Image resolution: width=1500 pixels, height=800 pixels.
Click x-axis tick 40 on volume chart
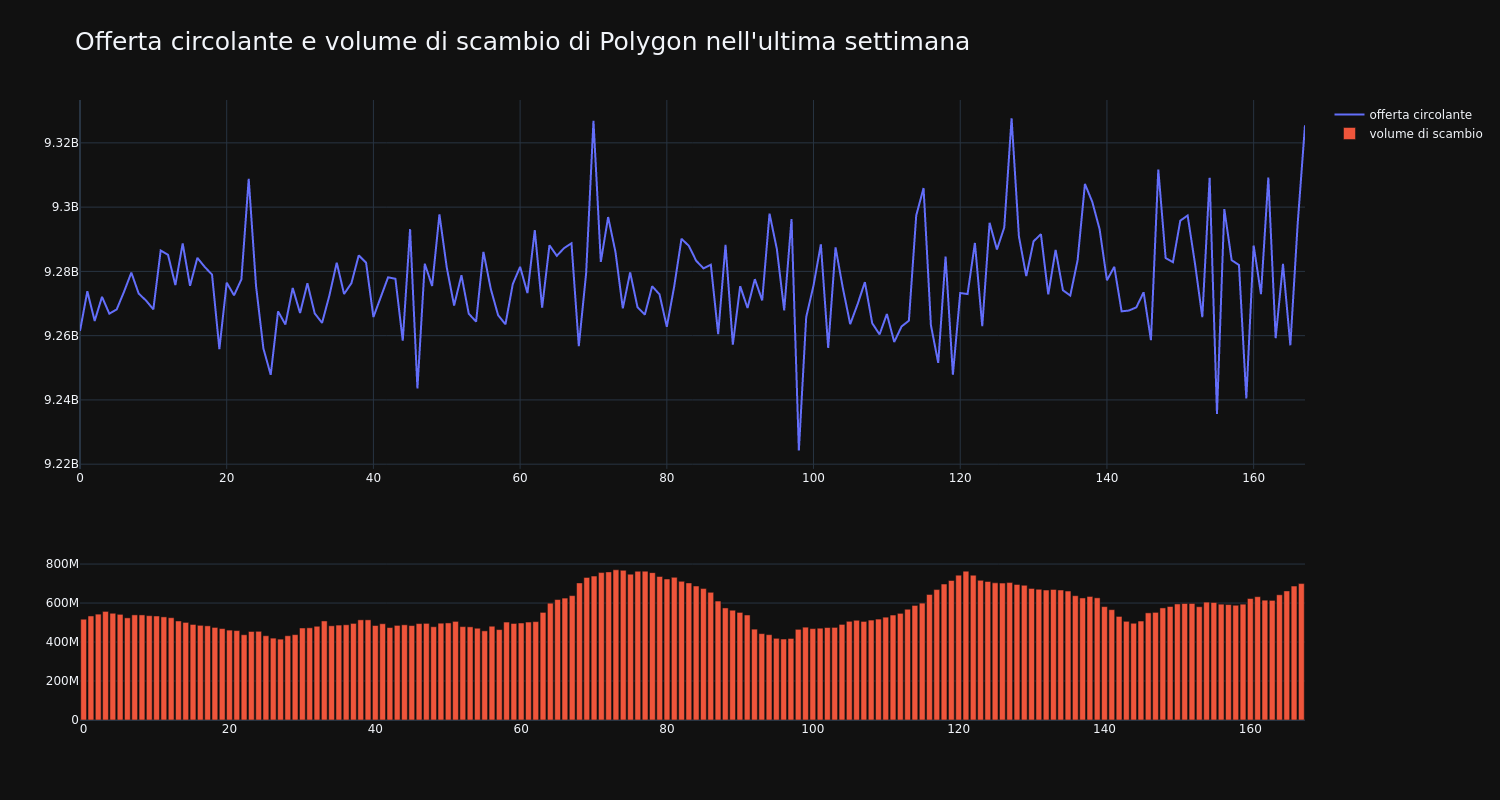[375, 730]
